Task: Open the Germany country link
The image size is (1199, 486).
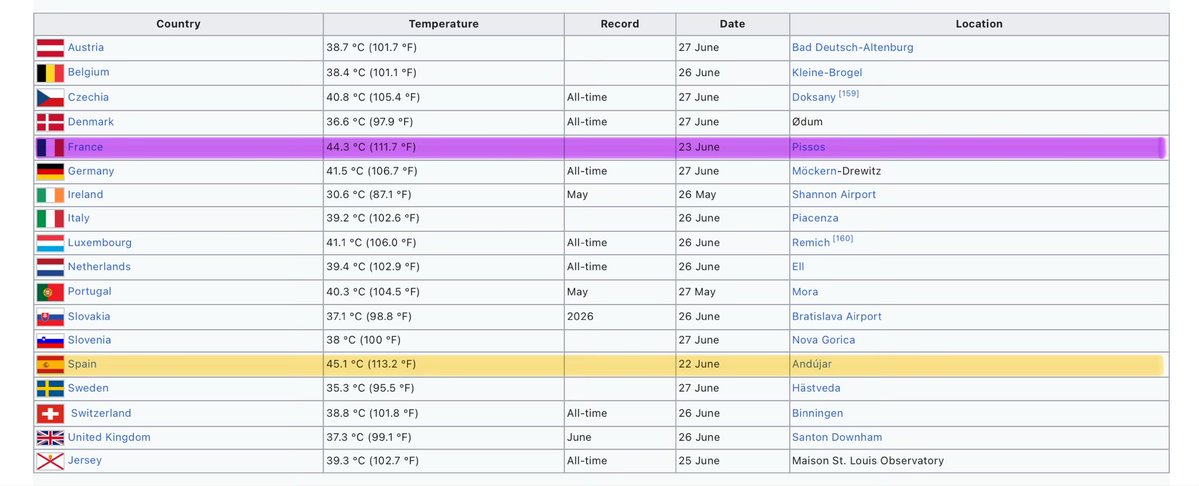Action: pos(91,171)
